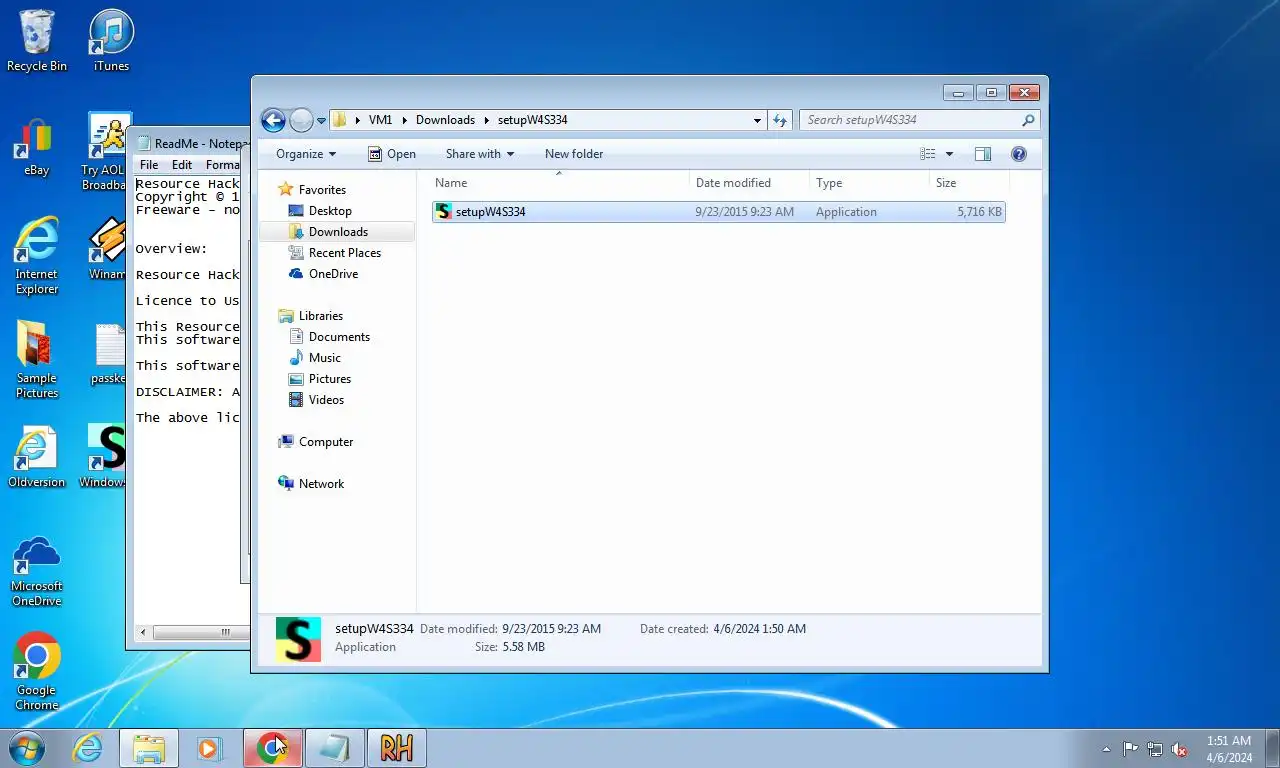1280x768 pixels.
Task: Expand arrow after Downloads breadcrumb
Action: click(x=487, y=120)
